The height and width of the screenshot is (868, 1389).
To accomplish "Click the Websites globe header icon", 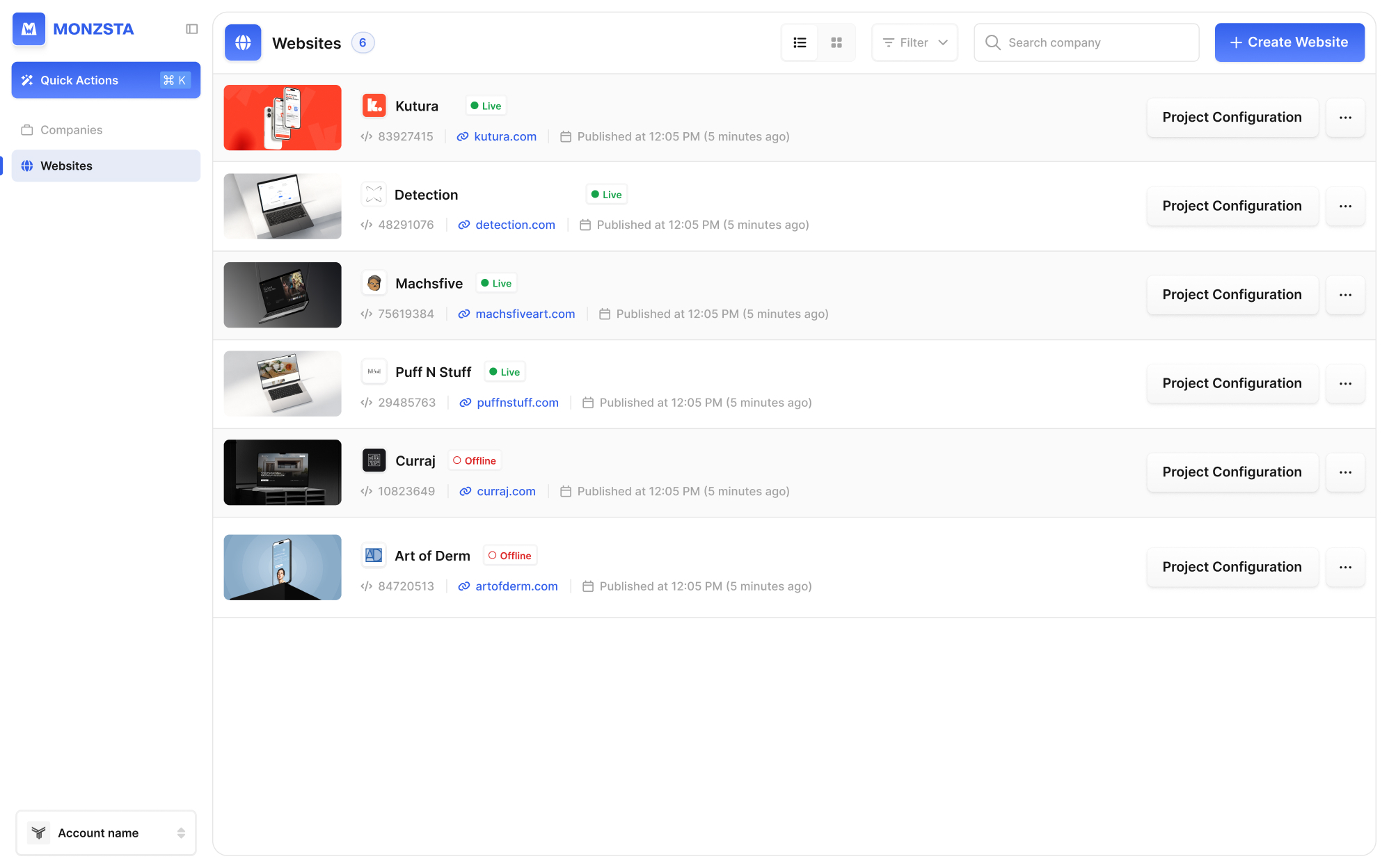I will [x=243, y=42].
